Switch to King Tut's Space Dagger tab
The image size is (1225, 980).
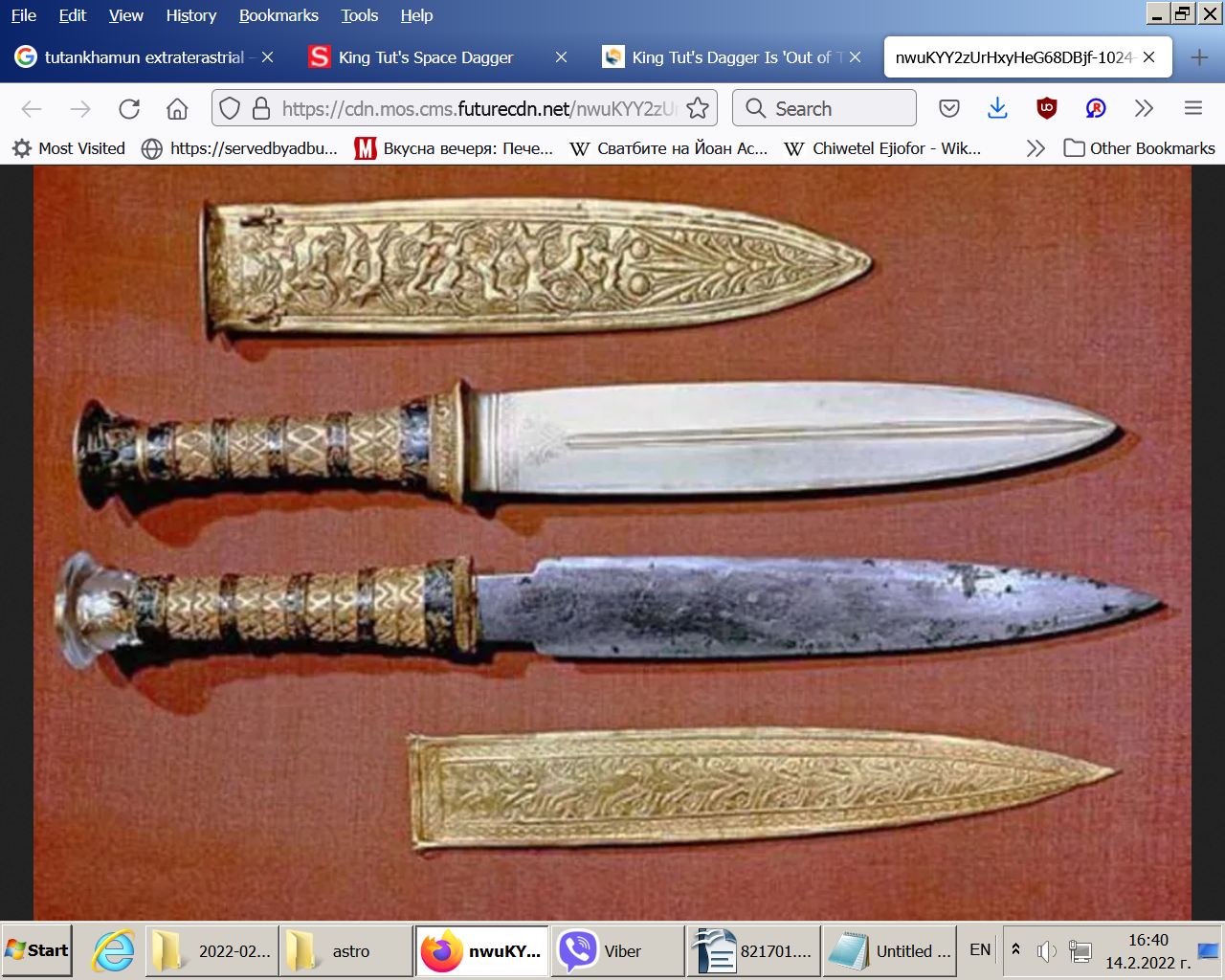click(426, 57)
